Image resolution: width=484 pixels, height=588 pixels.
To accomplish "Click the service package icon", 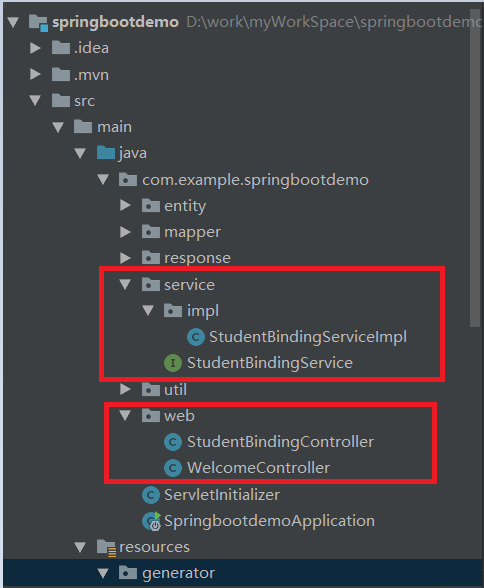I will (x=151, y=284).
